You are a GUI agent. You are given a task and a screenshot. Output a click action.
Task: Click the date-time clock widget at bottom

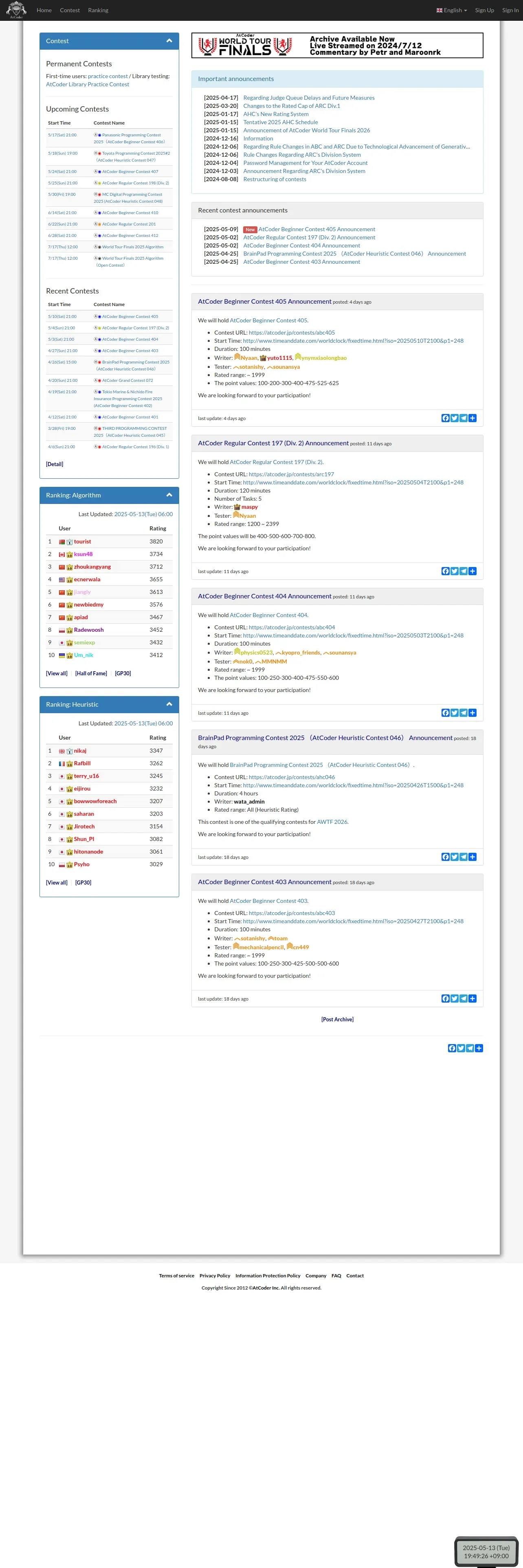[486, 1552]
